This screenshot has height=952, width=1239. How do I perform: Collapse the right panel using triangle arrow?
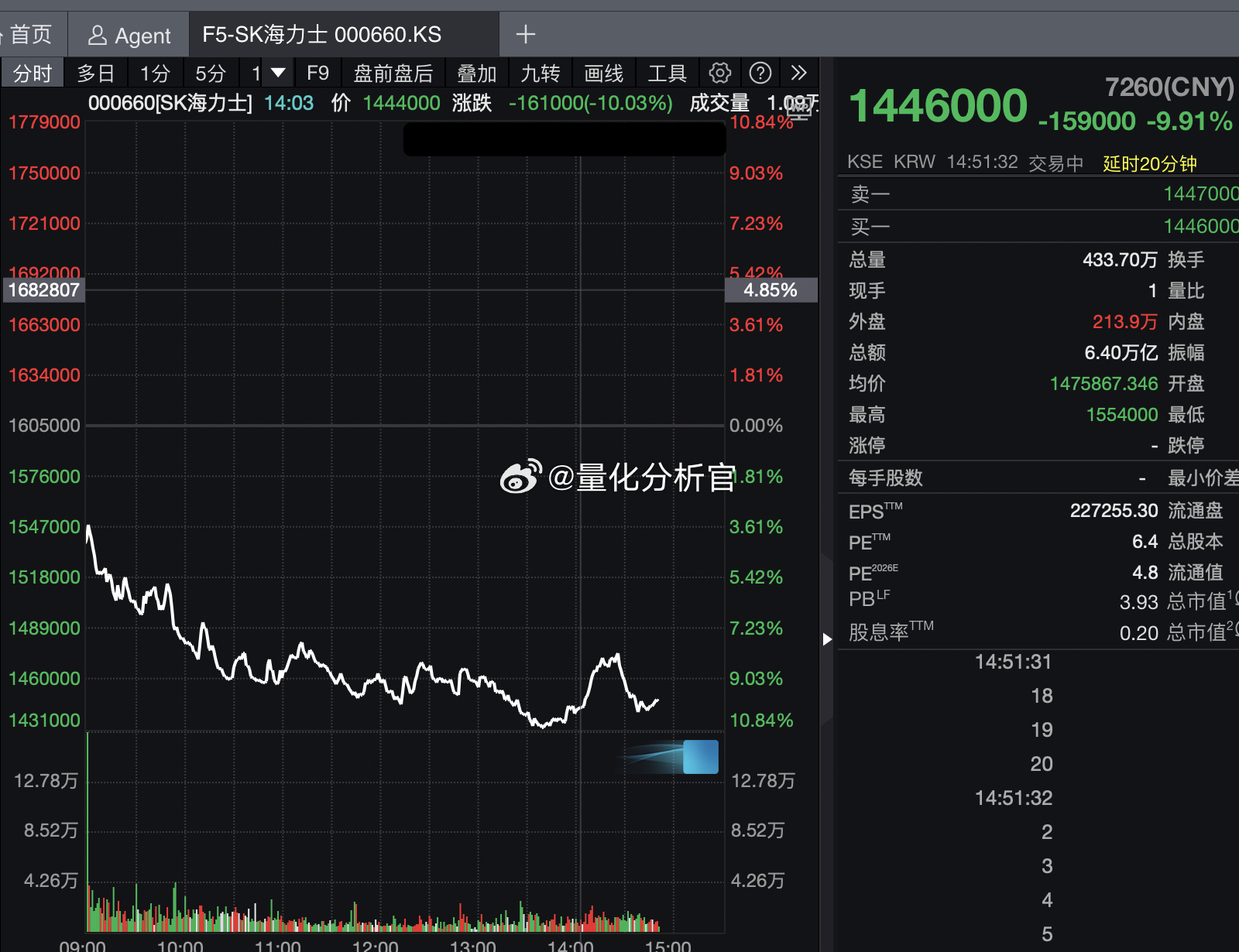[827, 639]
